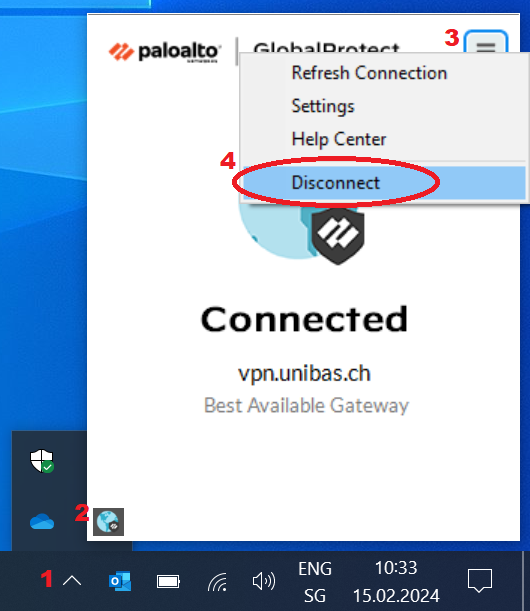Click the ENG SG language indicator
530x611 pixels.
(315, 582)
